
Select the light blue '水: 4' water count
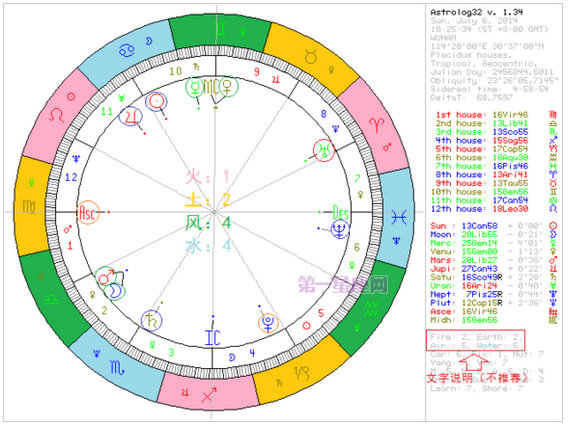coord(208,246)
